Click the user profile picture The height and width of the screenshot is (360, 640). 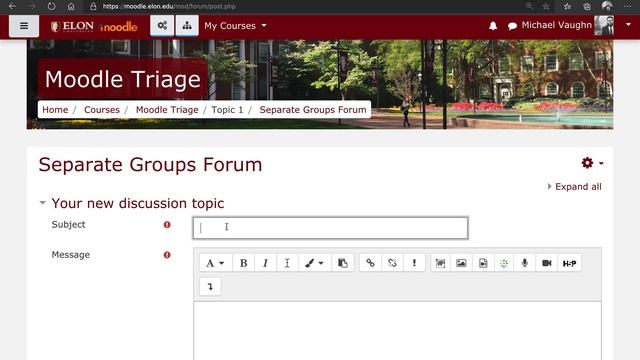point(604,25)
